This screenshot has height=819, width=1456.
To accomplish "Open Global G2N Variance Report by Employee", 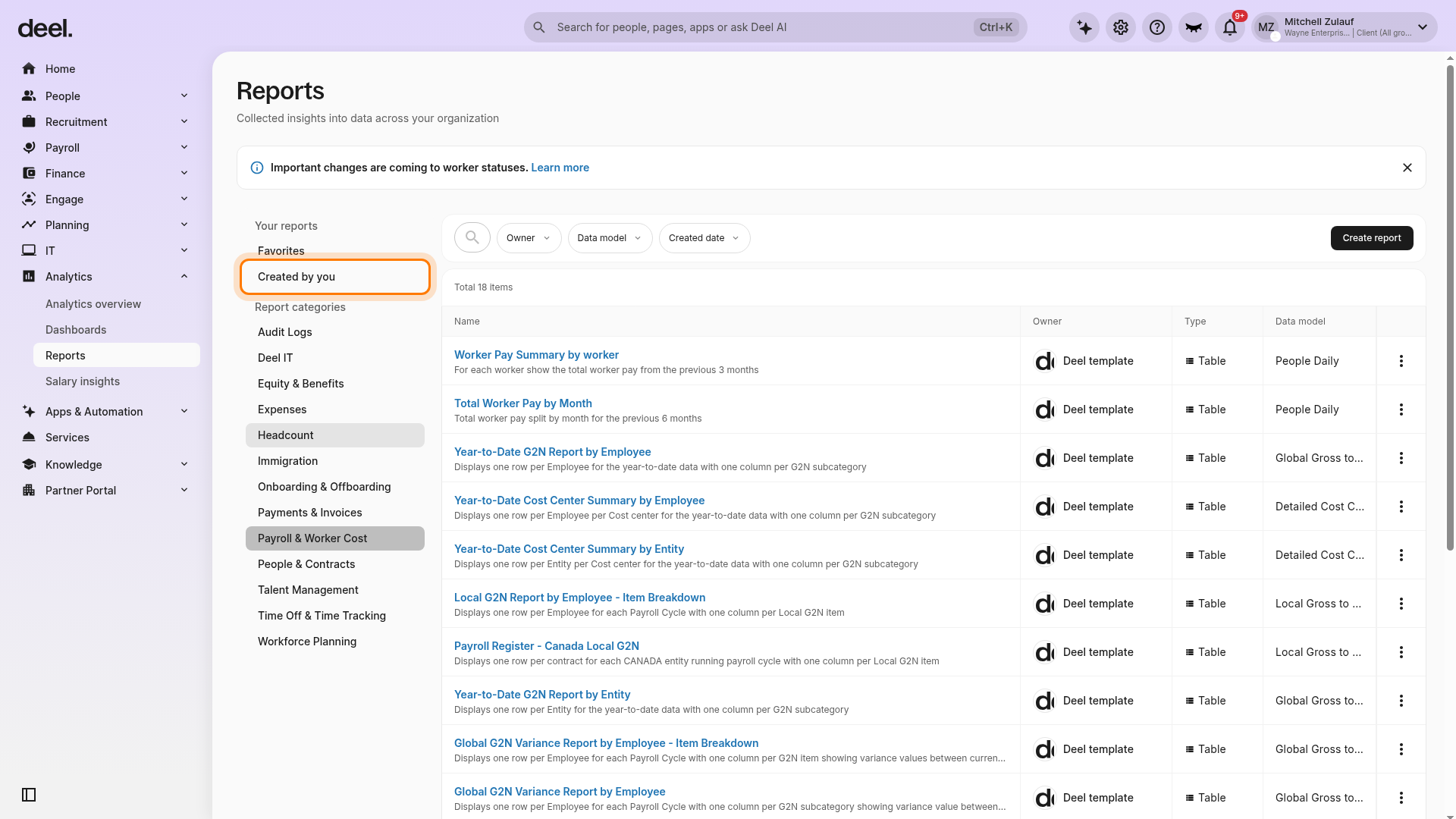I will coord(560,792).
